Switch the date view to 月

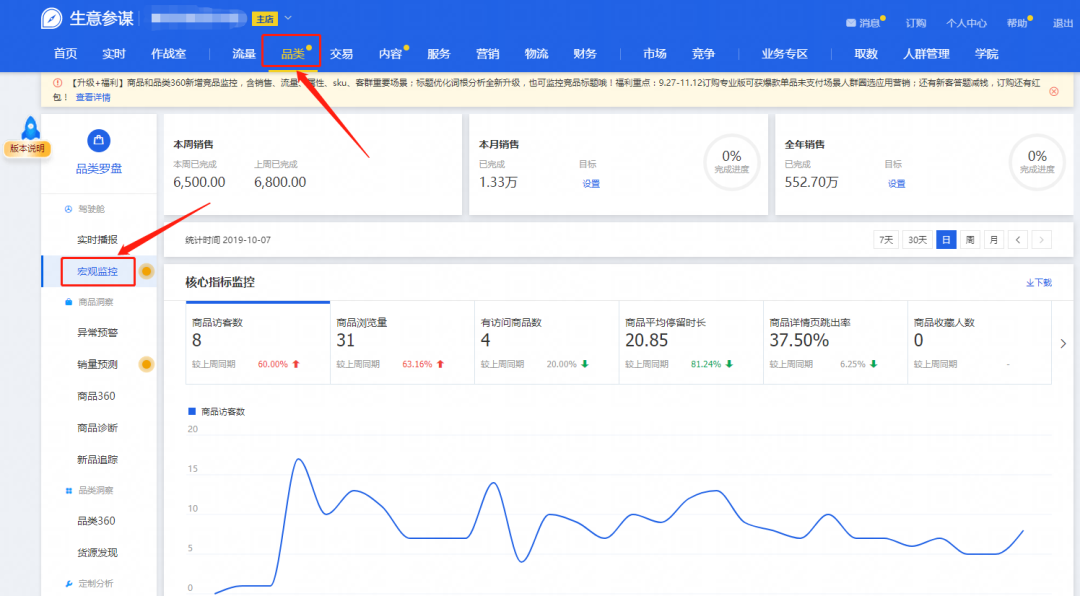(x=993, y=239)
